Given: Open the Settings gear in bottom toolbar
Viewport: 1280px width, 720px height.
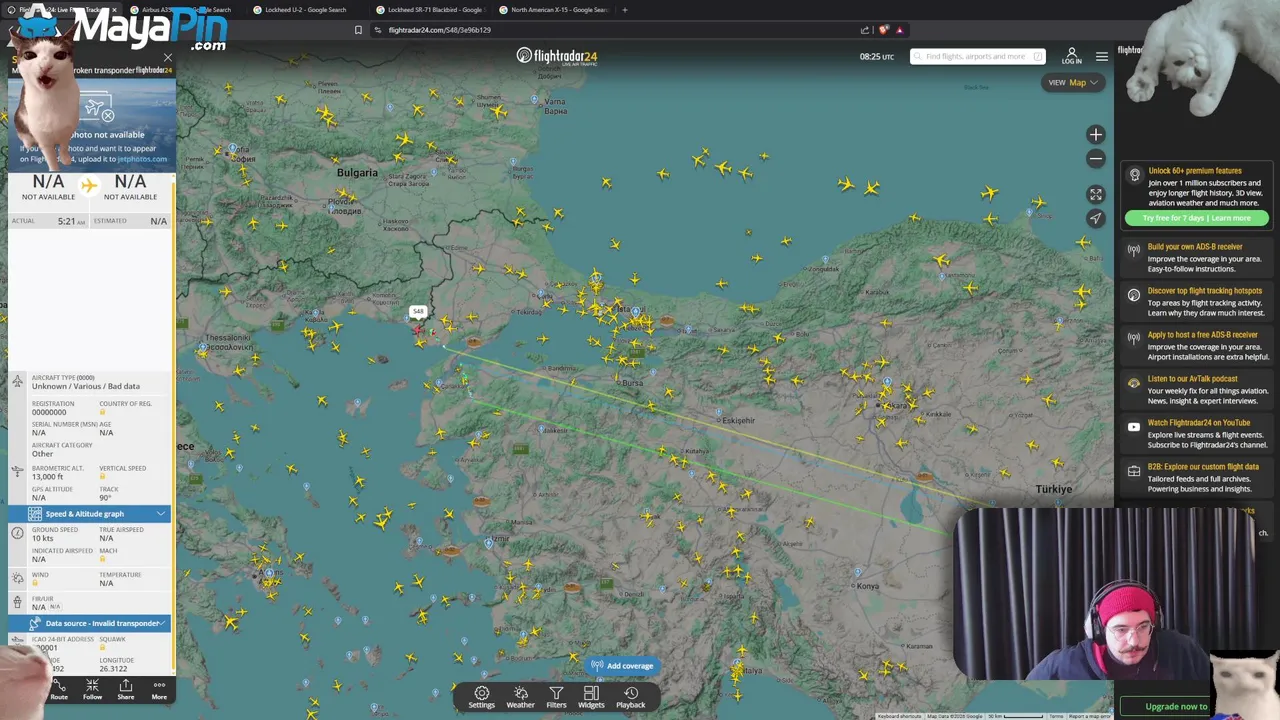Looking at the screenshot, I should click(481, 697).
